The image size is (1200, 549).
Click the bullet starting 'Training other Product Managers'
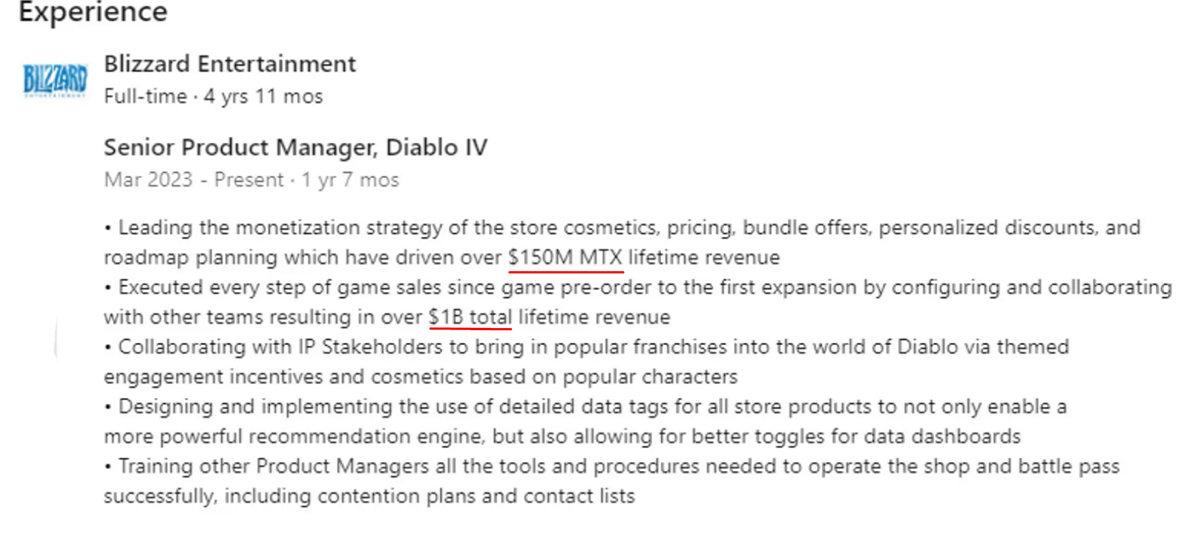click(x=400, y=466)
